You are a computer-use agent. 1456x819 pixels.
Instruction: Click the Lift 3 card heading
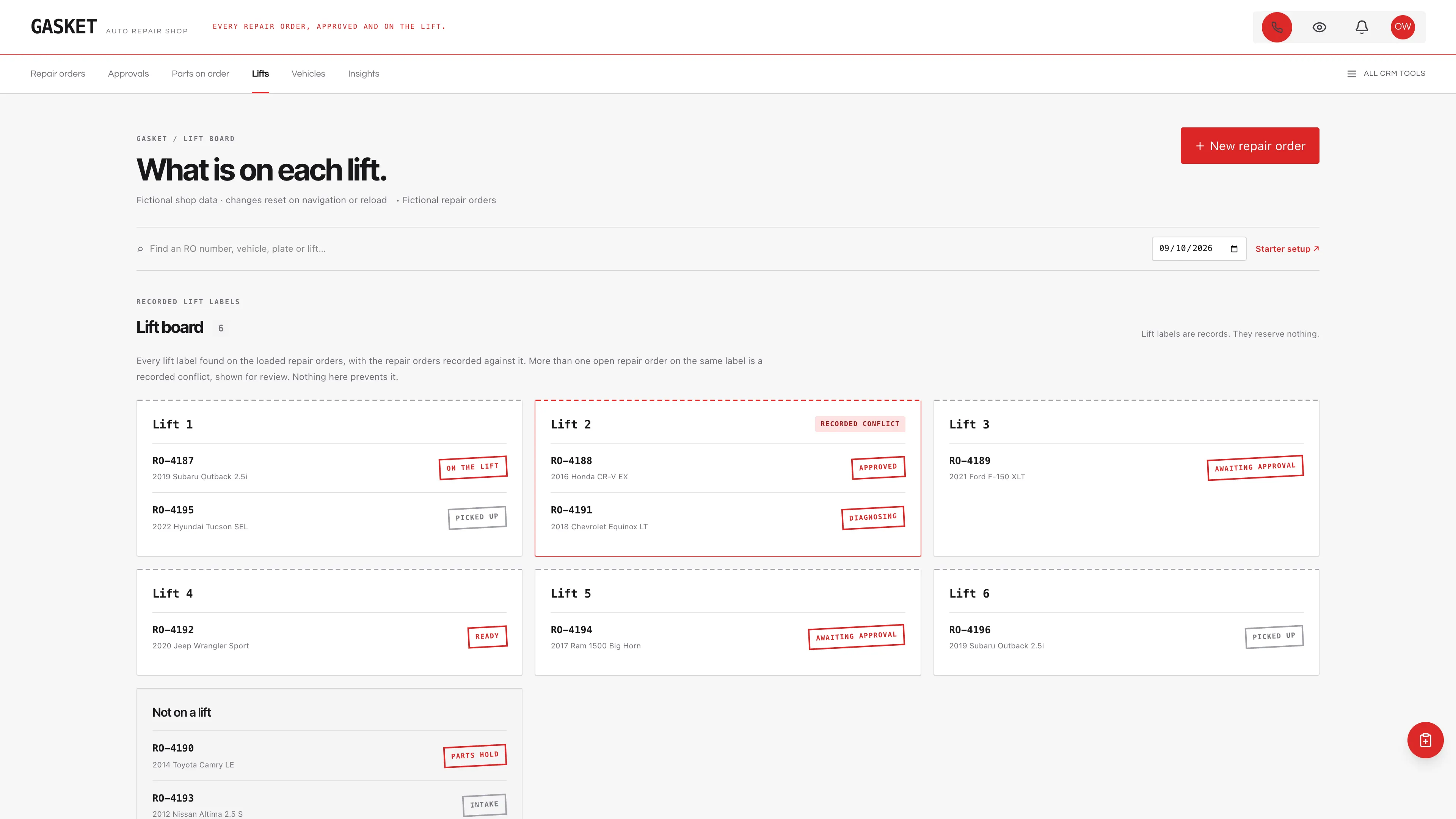point(969,425)
